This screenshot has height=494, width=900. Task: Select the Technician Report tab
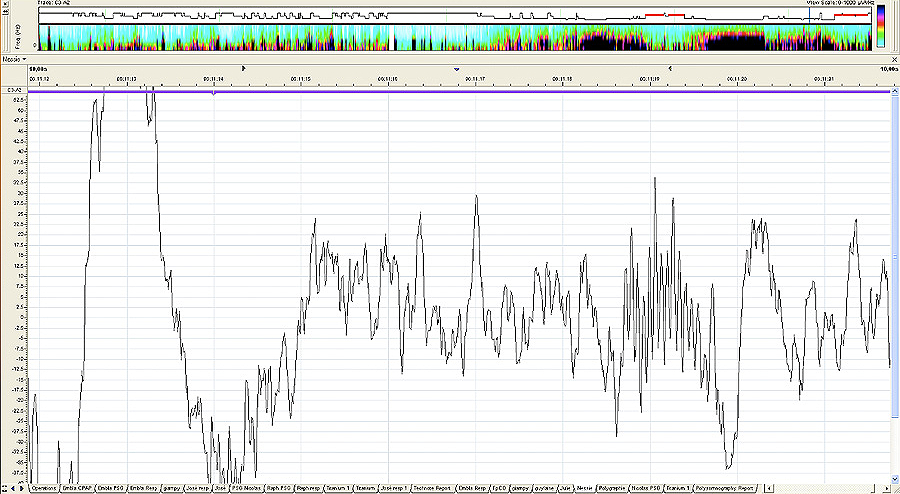[x=433, y=488]
